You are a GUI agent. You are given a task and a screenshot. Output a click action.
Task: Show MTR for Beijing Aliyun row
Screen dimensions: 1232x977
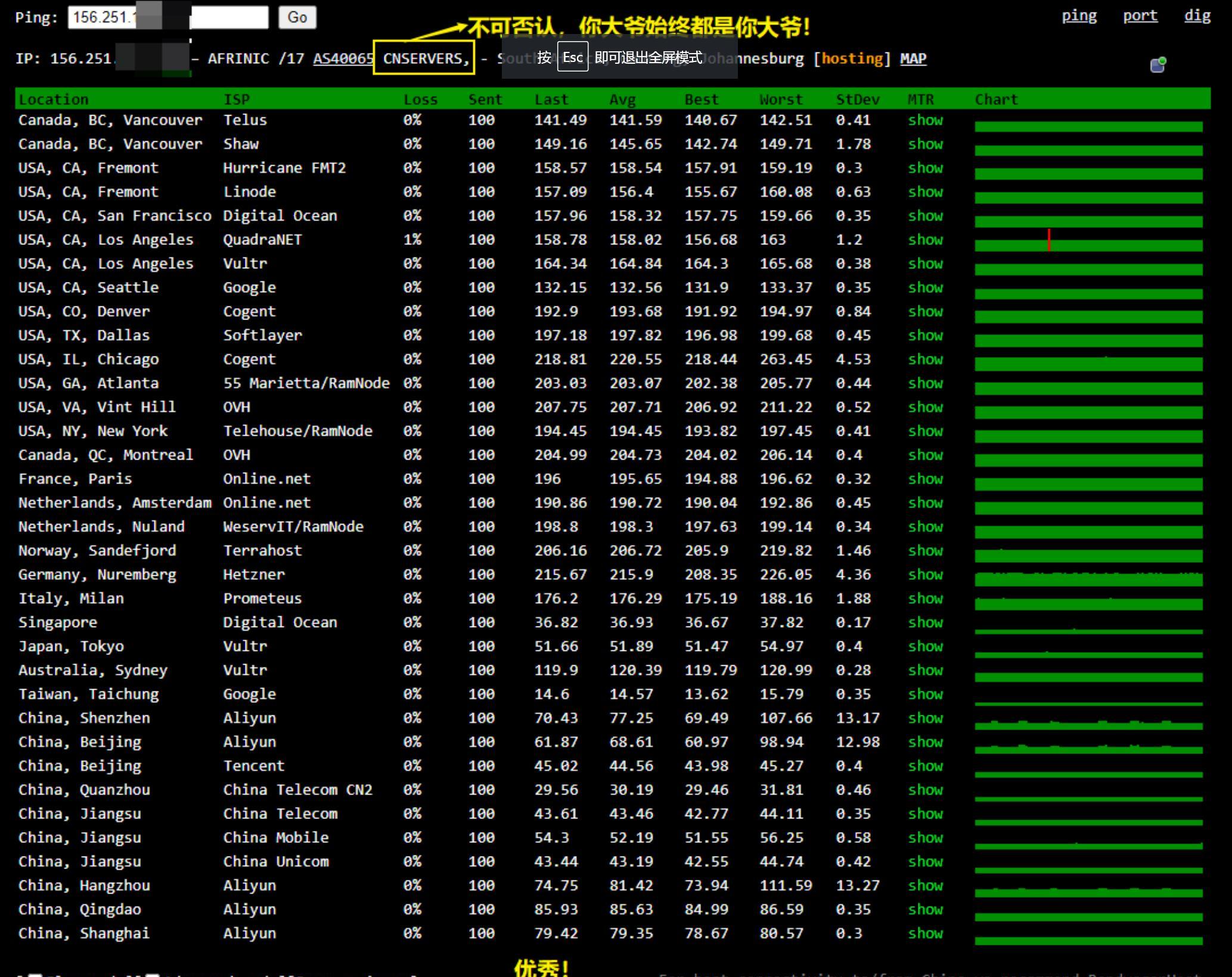click(925, 742)
